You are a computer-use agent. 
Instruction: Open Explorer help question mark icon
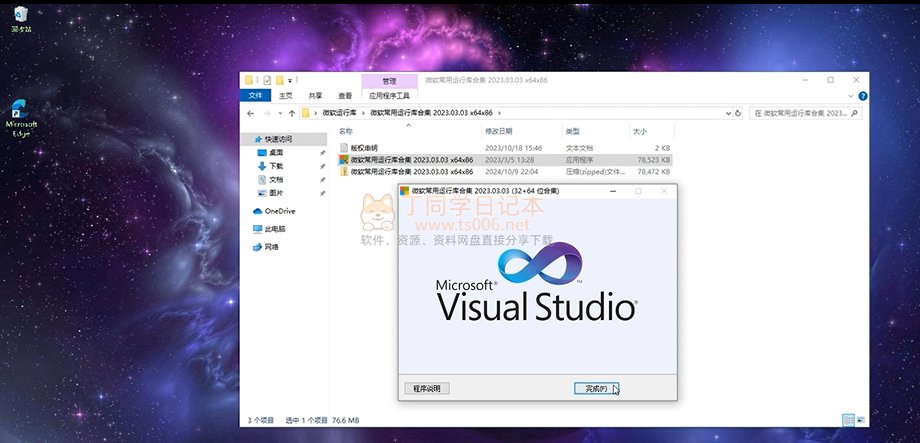pyautogui.click(x=862, y=96)
